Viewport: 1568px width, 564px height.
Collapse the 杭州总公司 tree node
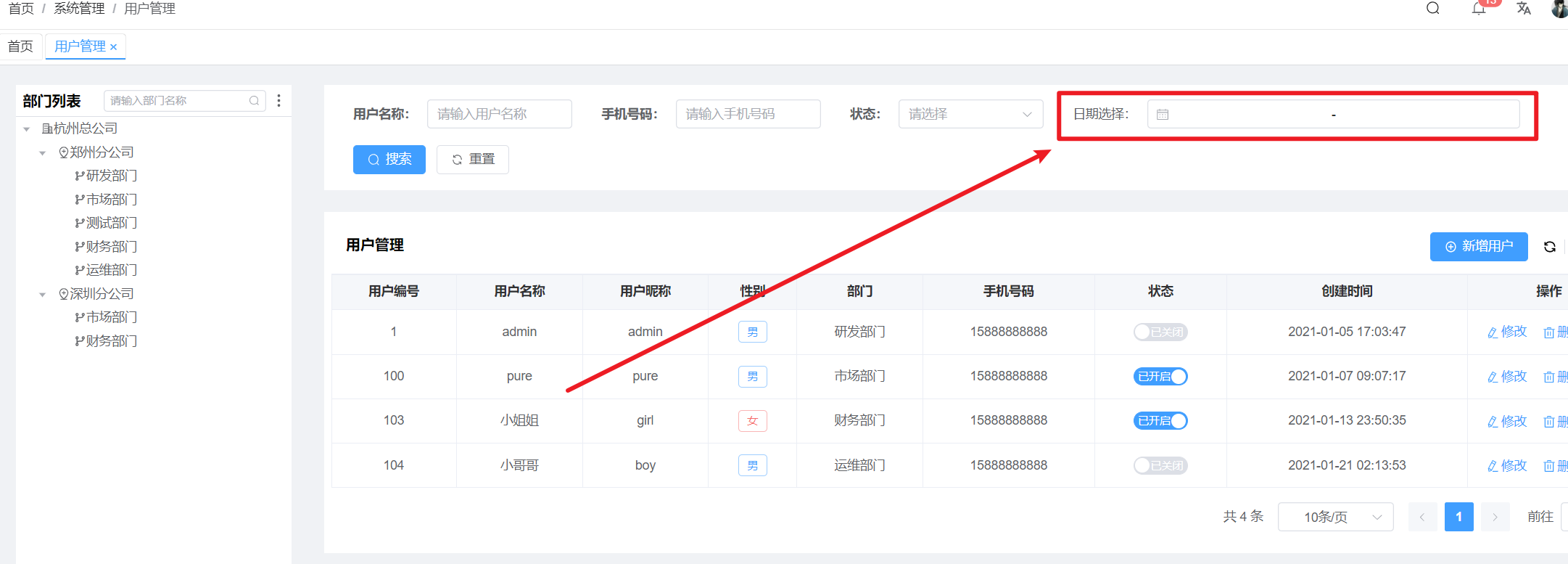pos(27,129)
